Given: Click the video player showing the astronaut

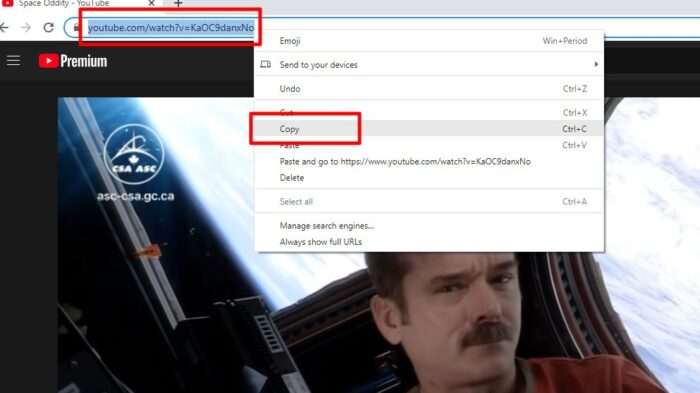Looking at the screenshot, I should point(379,245).
